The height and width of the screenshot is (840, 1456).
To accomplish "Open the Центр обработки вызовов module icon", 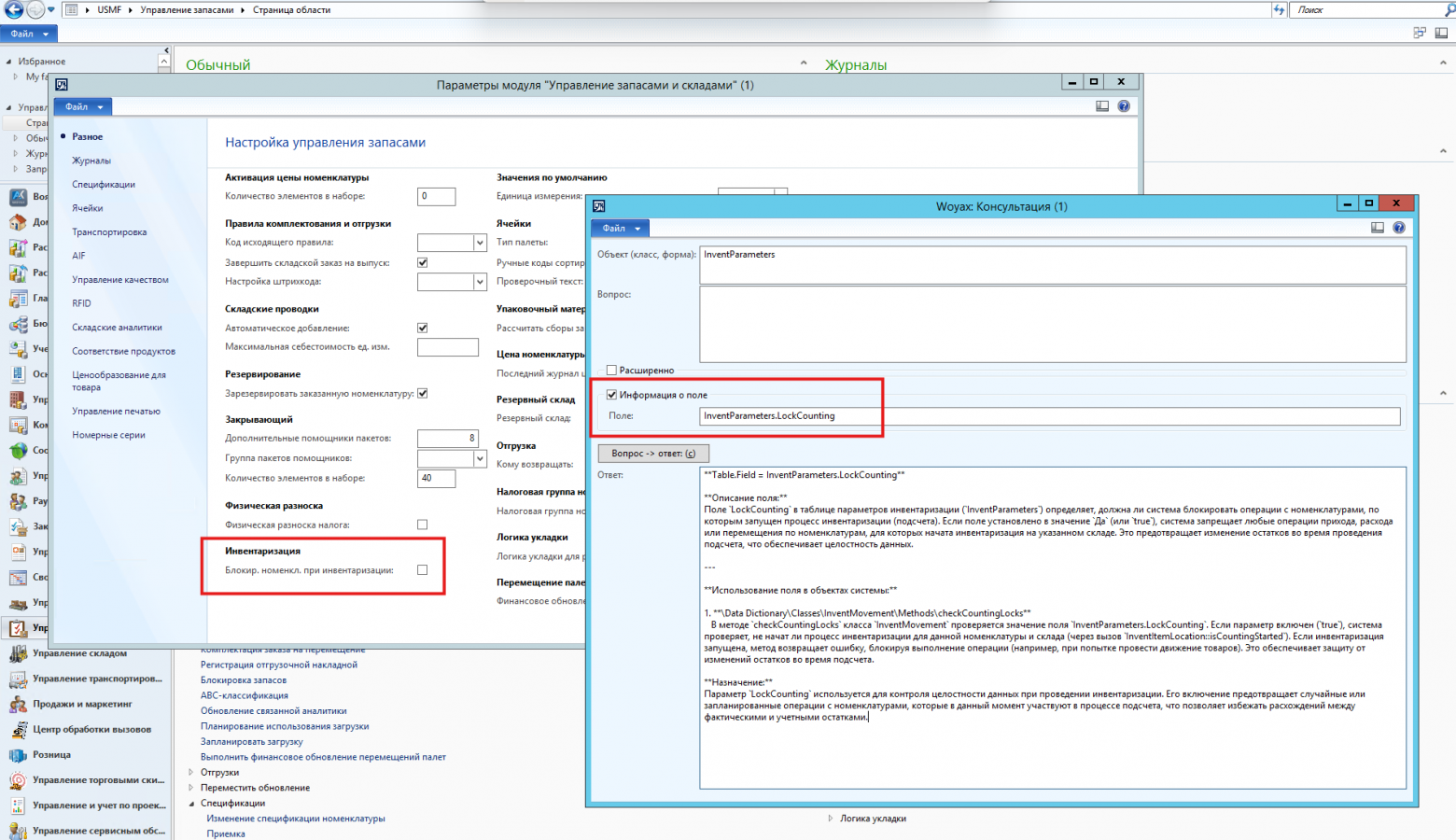I will (x=17, y=729).
